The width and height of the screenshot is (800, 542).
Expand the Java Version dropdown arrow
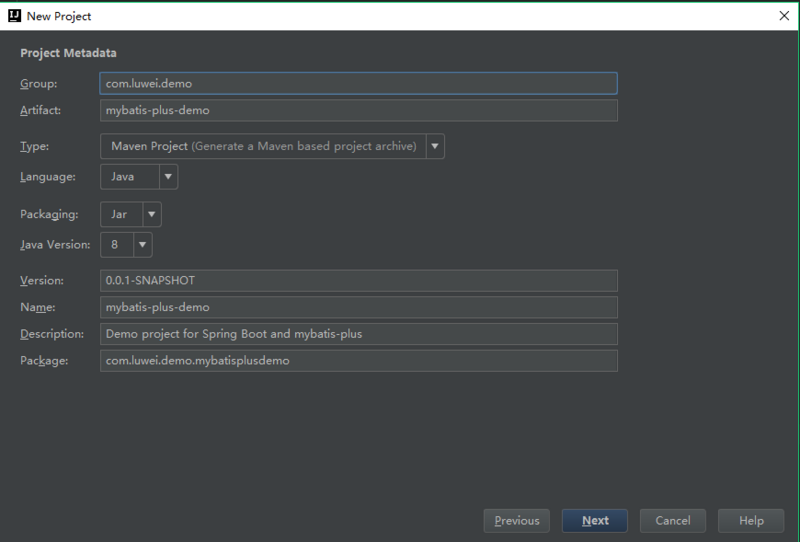pyautogui.click(x=143, y=244)
